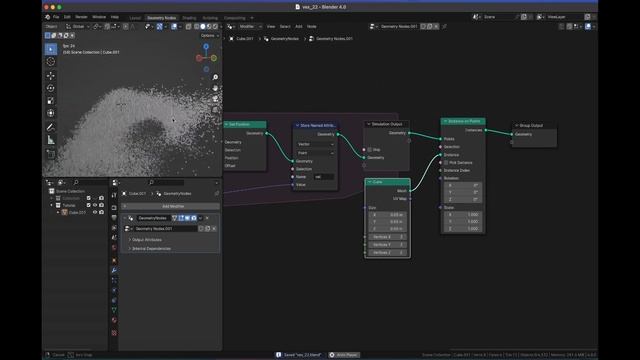The image size is (640, 360).
Task: Unlink Geometry Nodes.001 node group in modifier
Action: click(214, 229)
